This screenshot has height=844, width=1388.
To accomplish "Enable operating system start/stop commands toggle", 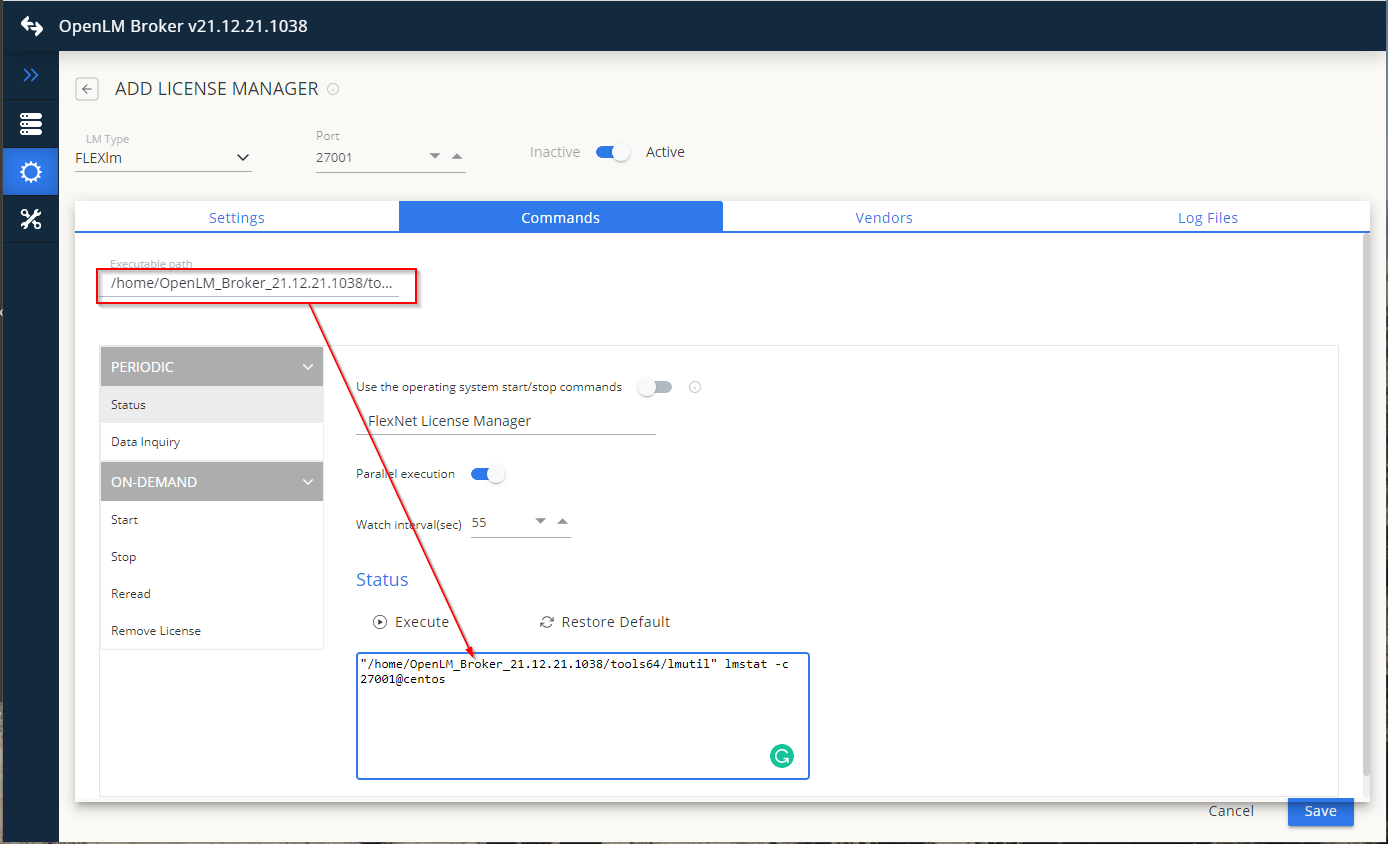I will click(656, 387).
